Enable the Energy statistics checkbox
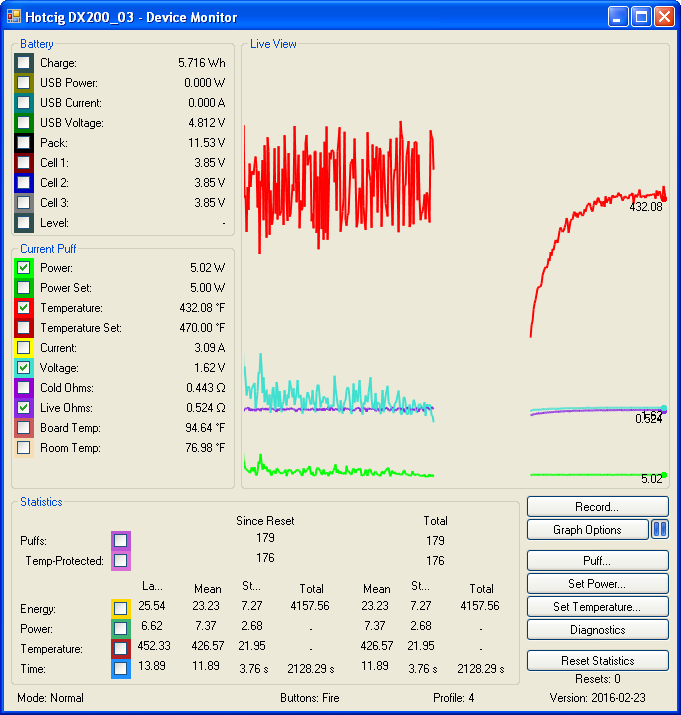This screenshot has width=681, height=715. click(121, 608)
